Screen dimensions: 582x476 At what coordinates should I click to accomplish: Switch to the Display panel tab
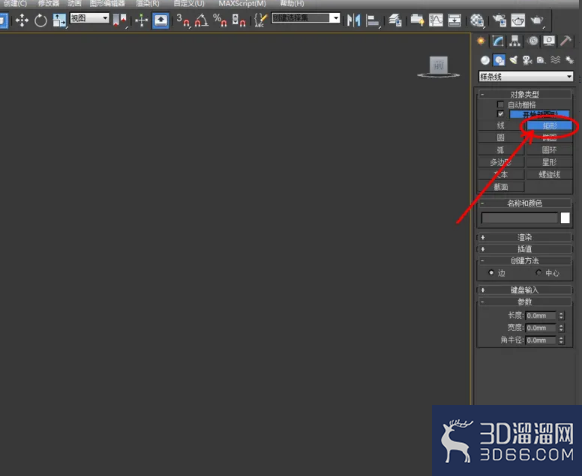tap(549, 41)
